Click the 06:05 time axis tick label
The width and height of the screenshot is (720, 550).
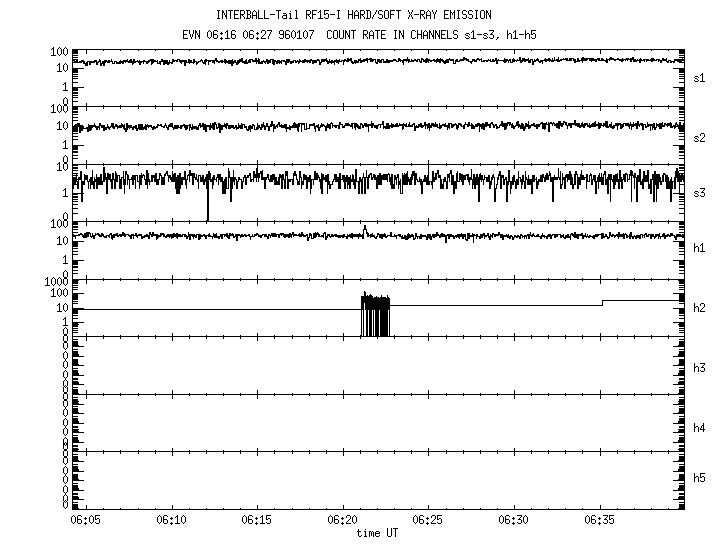pos(85,521)
